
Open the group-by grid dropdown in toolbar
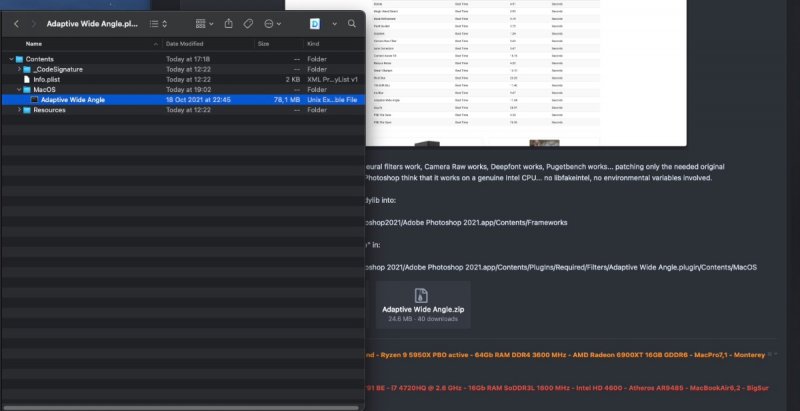point(204,22)
